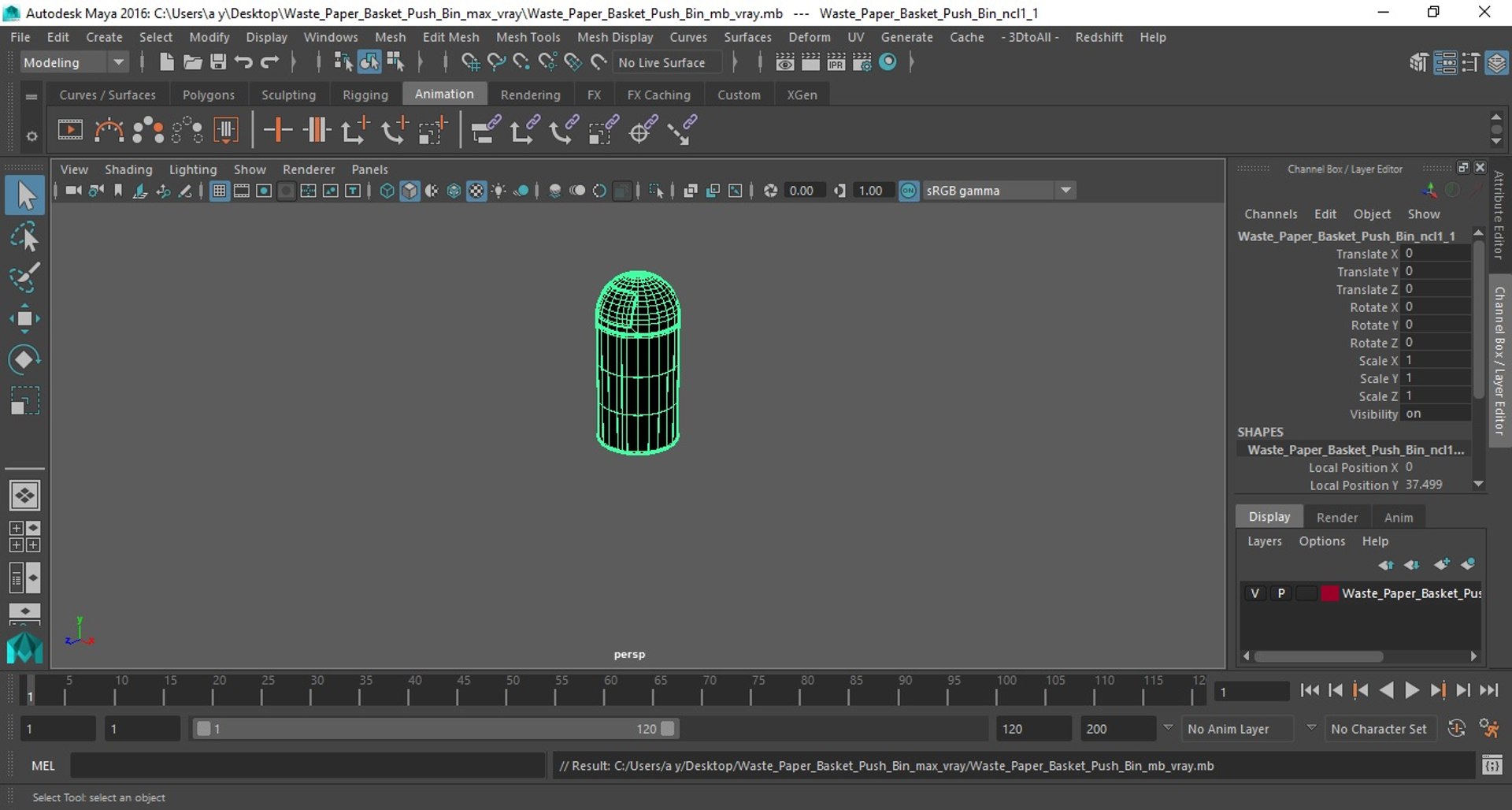This screenshot has height=810, width=1512.
Task: Choose the Scale tool in toolbox
Action: 24,400
